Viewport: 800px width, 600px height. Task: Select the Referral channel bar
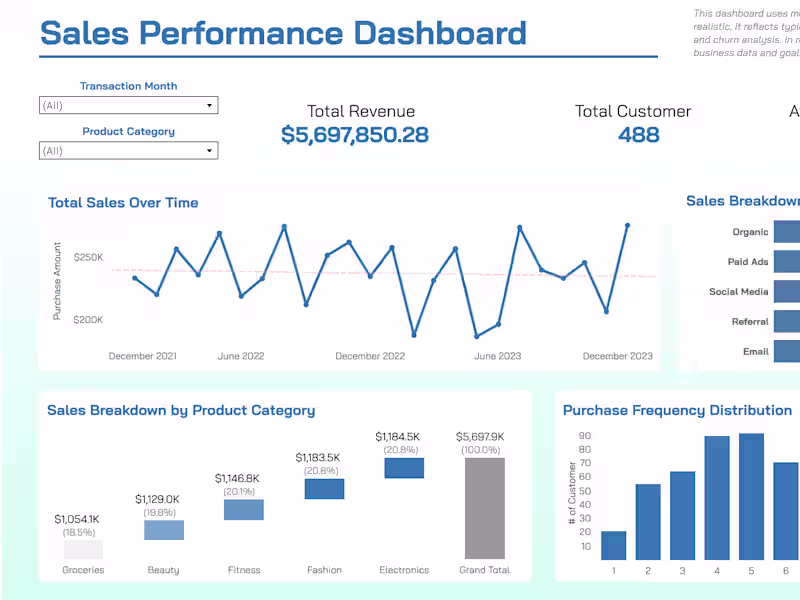pos(788,321)
